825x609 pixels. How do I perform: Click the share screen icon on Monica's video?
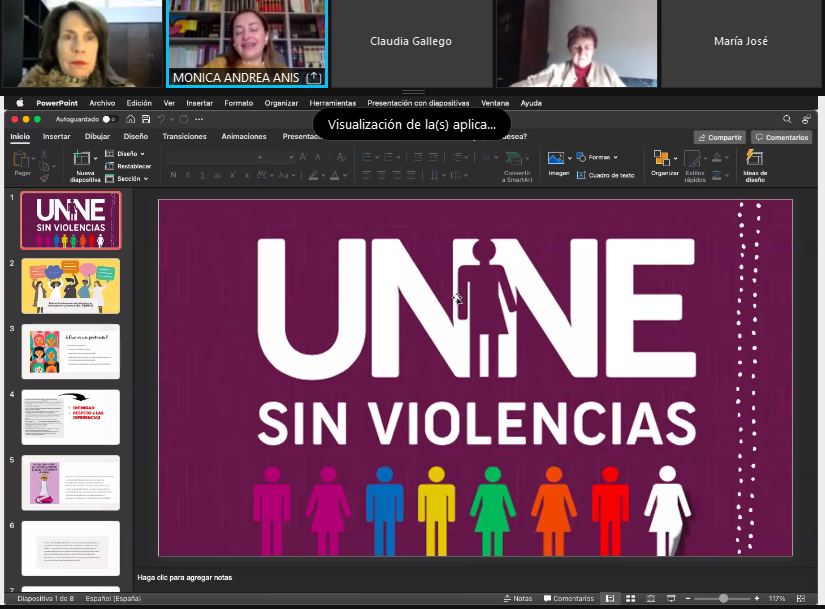point(314,77)
